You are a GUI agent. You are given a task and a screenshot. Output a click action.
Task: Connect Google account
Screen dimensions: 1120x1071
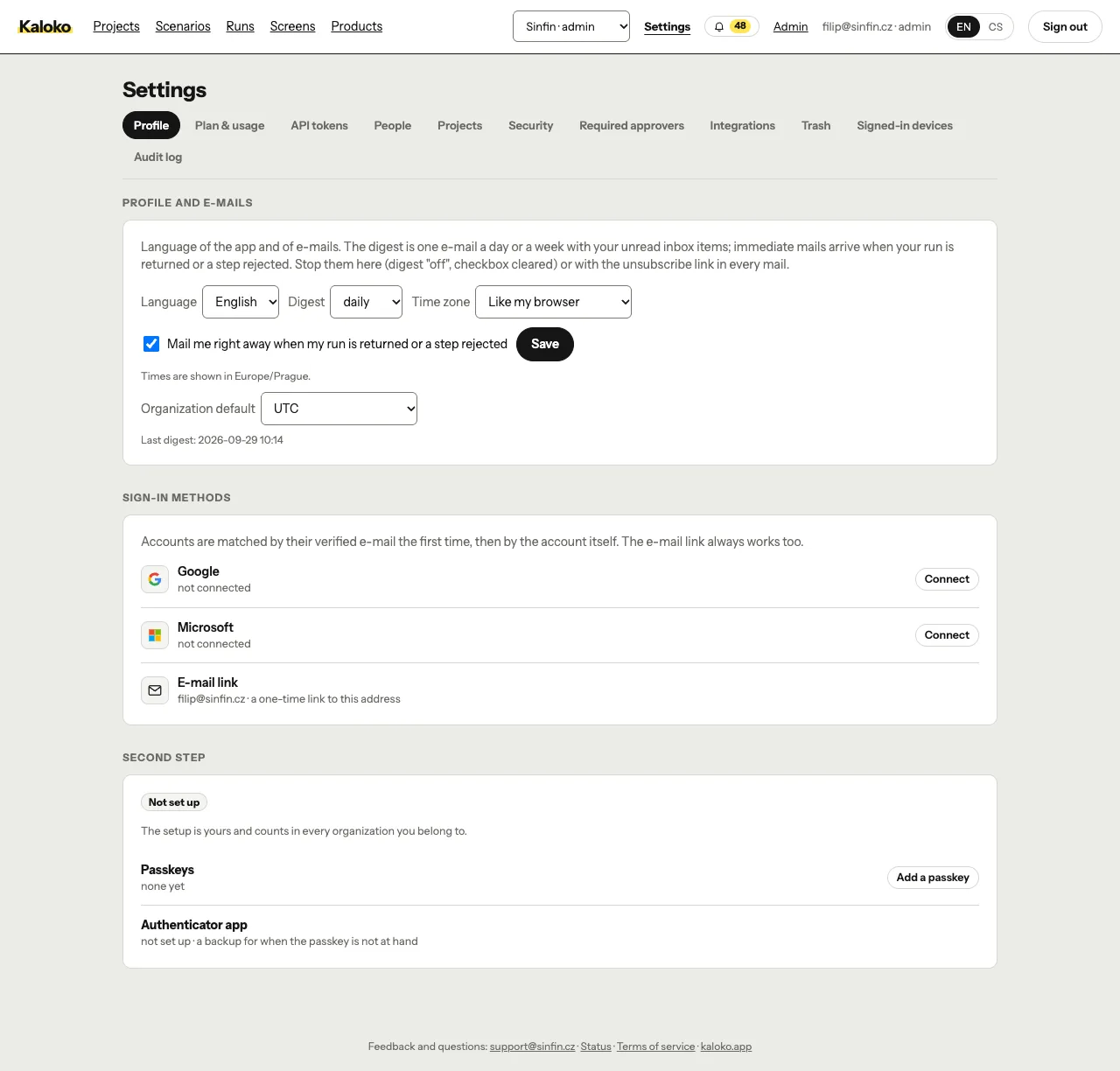point(947,579)
